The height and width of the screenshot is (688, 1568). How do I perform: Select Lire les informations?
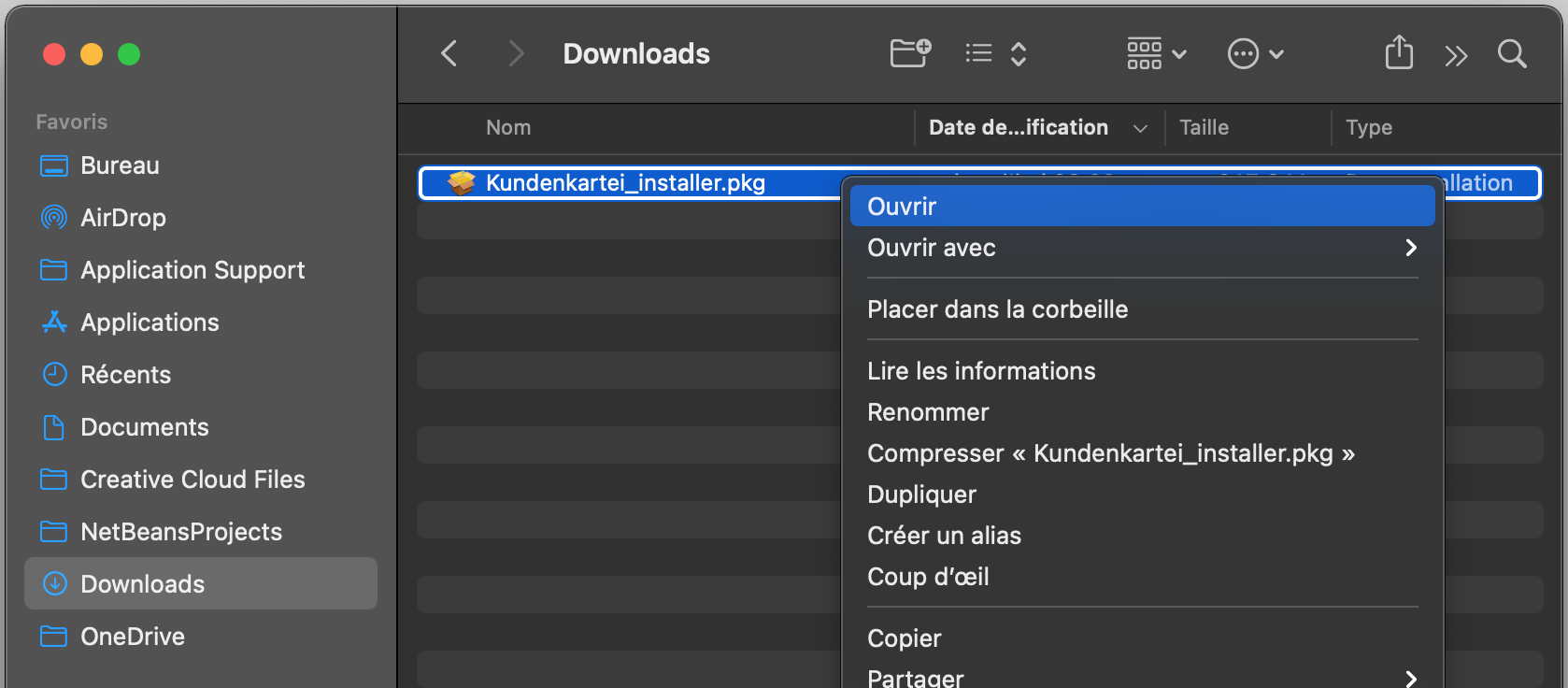(x=1142, y=370)
